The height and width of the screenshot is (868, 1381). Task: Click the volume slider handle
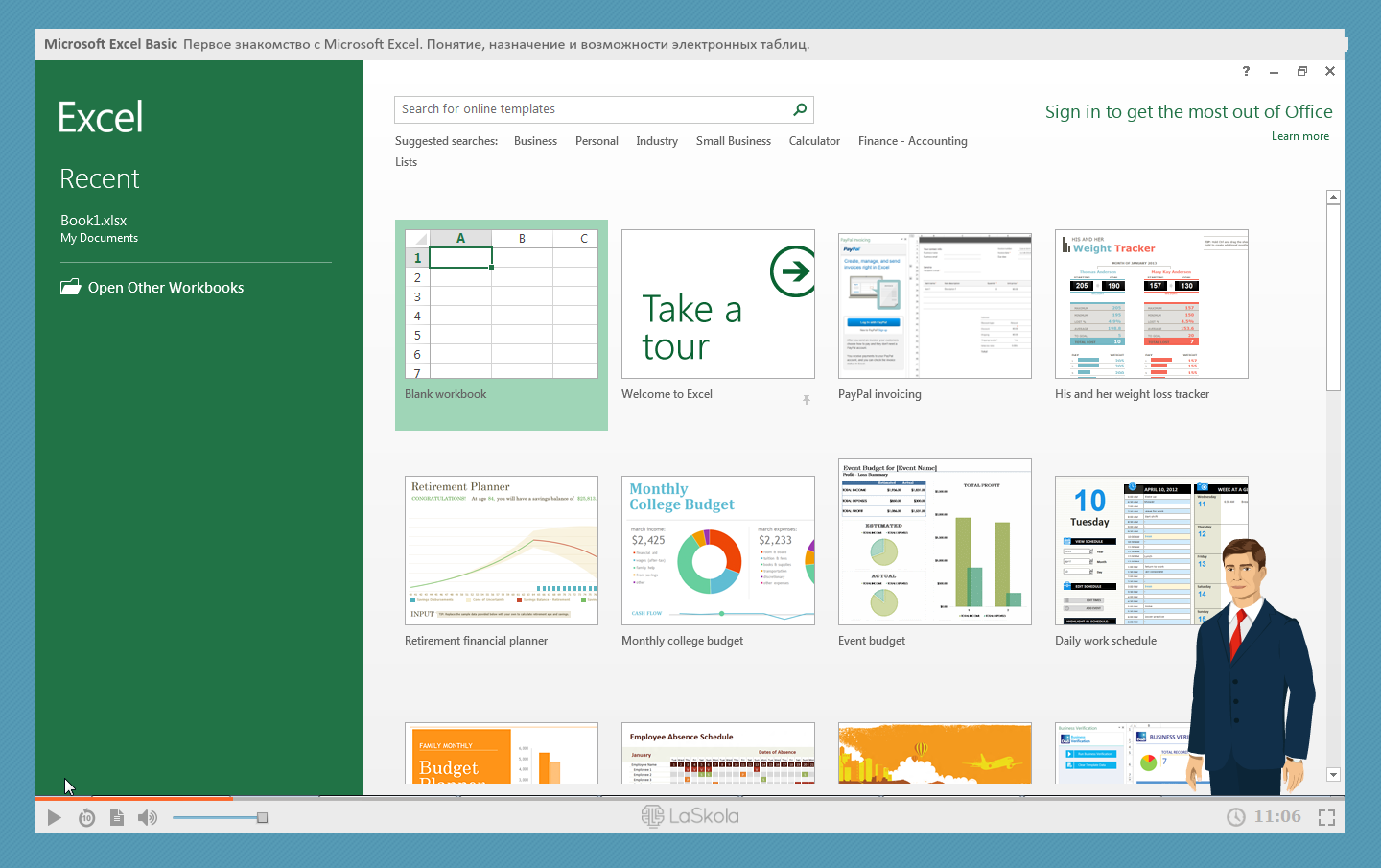[x=262, y=817]
